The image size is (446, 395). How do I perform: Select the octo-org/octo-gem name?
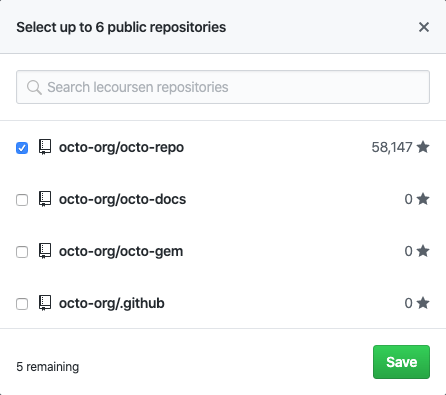click(121, 251)
